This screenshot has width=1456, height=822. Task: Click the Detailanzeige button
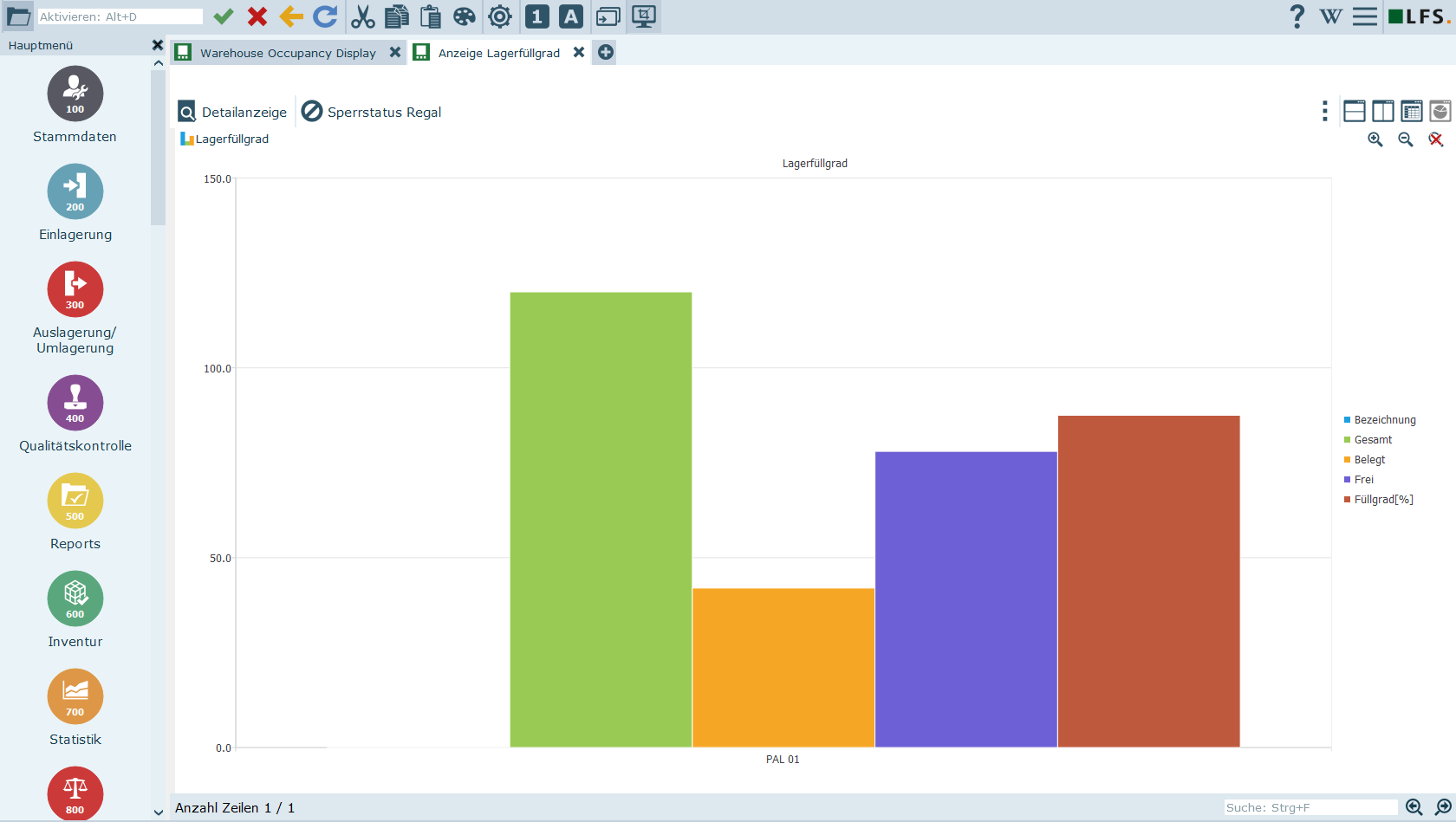point(232,112)
